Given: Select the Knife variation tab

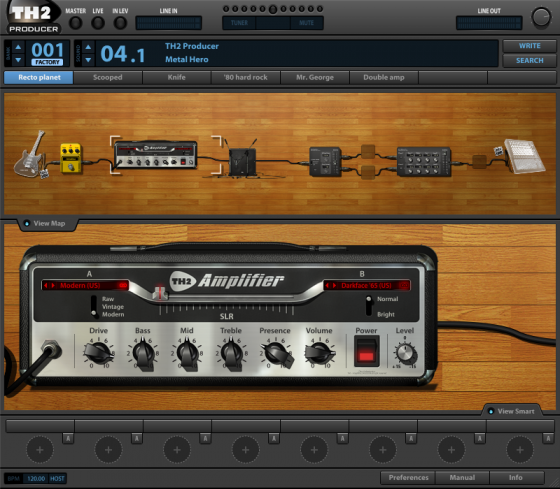Looking at the screenshot, I should 177,78.
